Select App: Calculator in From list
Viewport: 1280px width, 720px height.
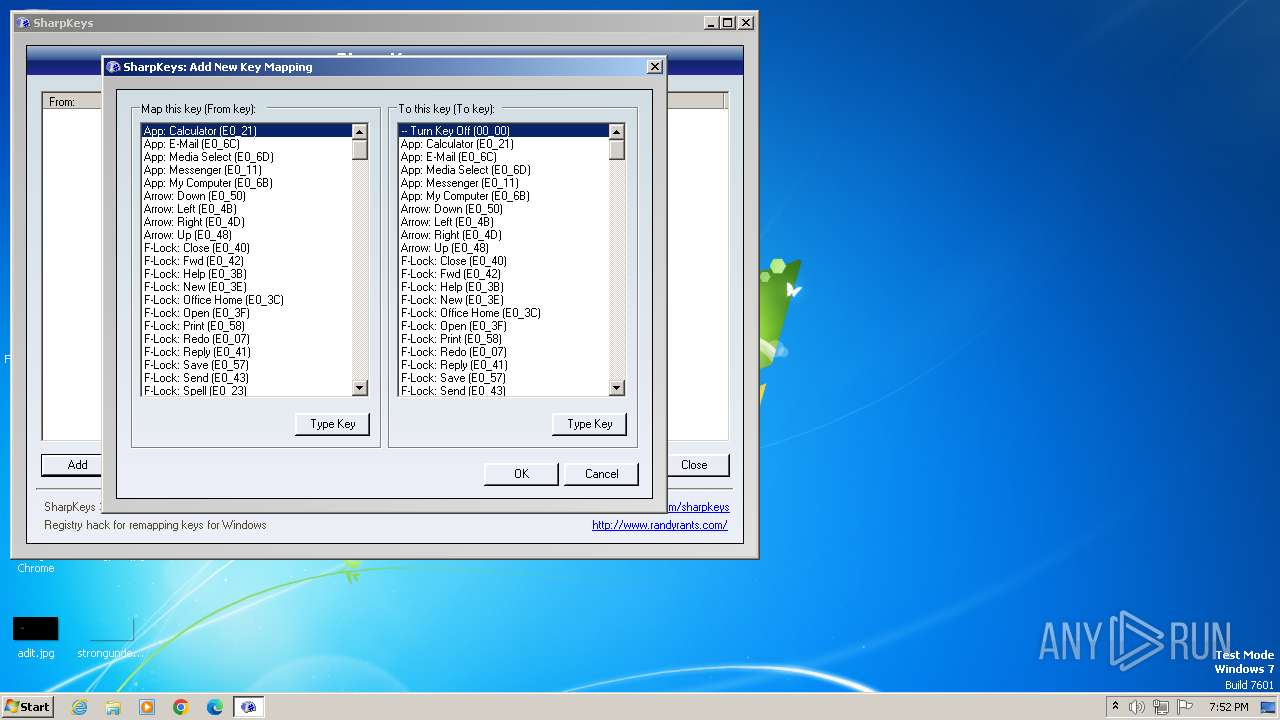[x=247, y=131]
